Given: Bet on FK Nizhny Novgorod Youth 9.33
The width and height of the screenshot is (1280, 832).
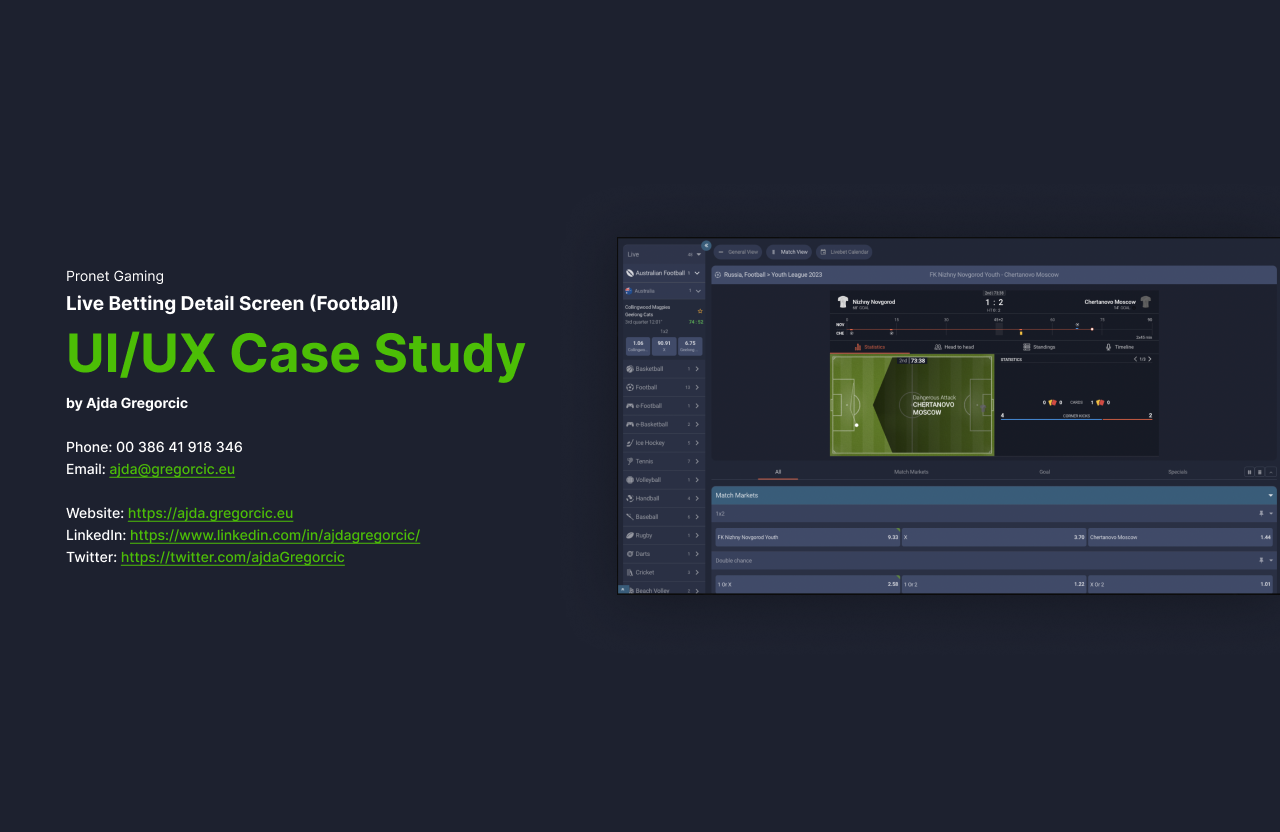Looking at the screenshot, I should (807, 537).
